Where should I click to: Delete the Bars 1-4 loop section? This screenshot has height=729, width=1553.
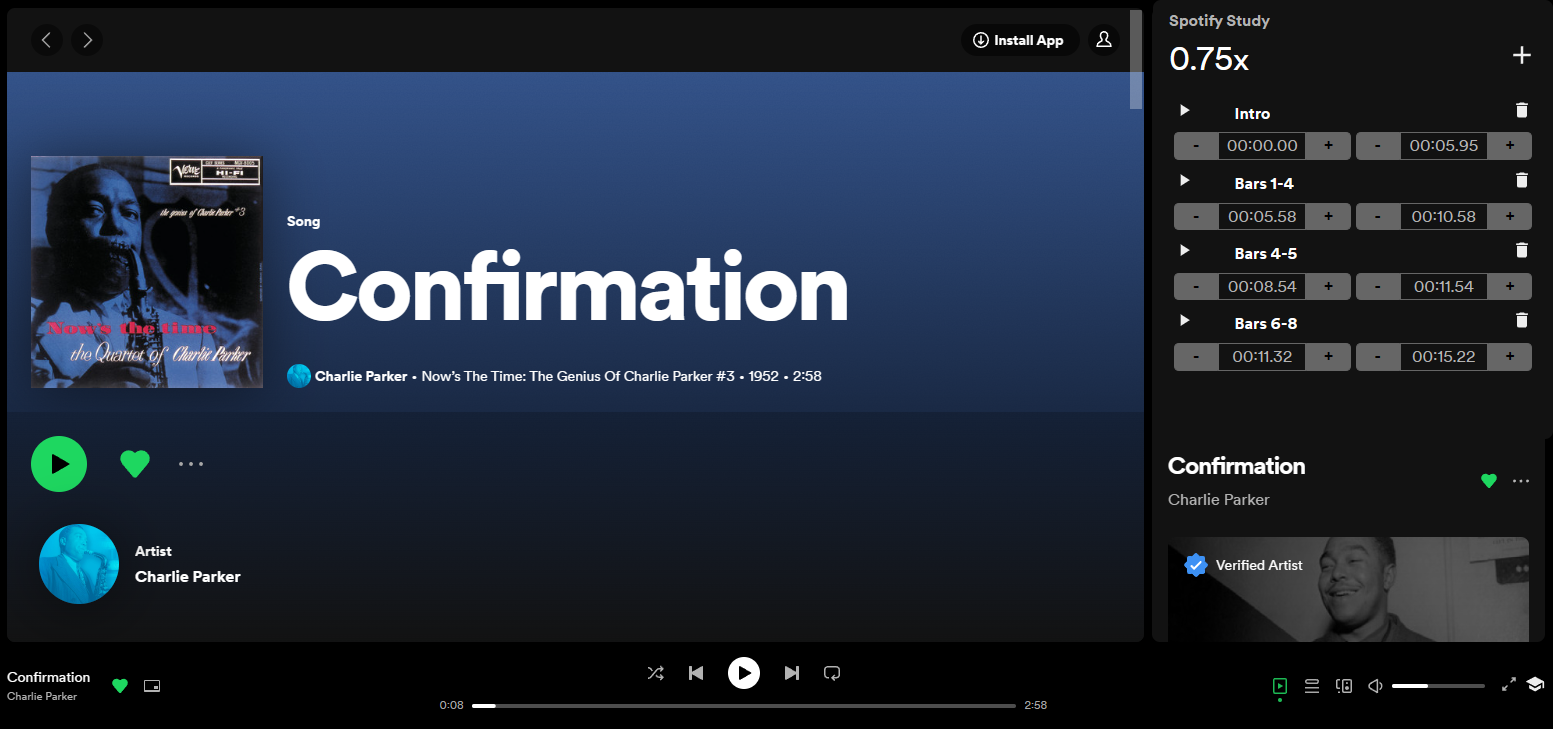click(x=1522, y=180)
